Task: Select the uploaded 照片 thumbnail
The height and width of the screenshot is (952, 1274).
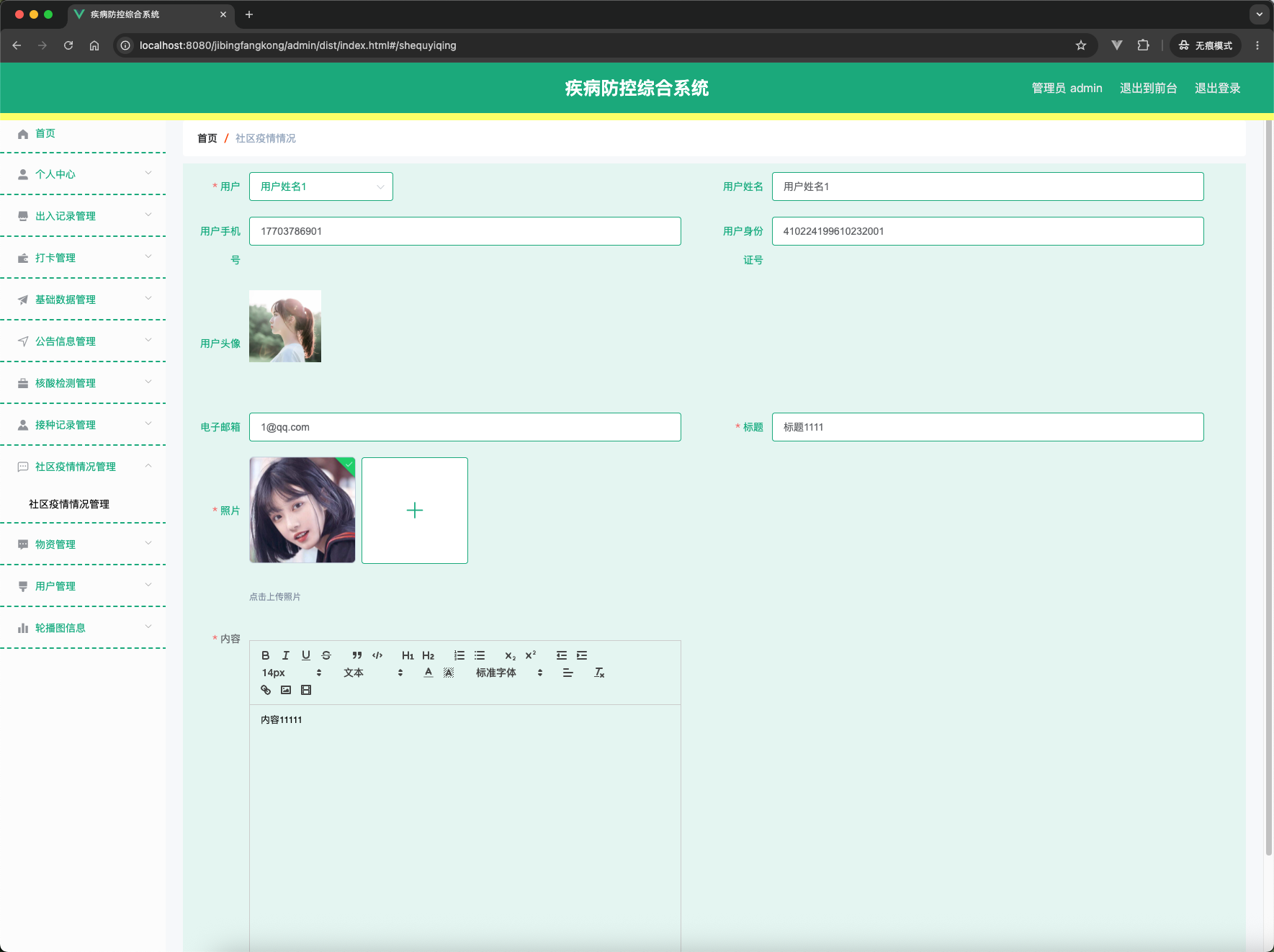Action: click(302, 511)
